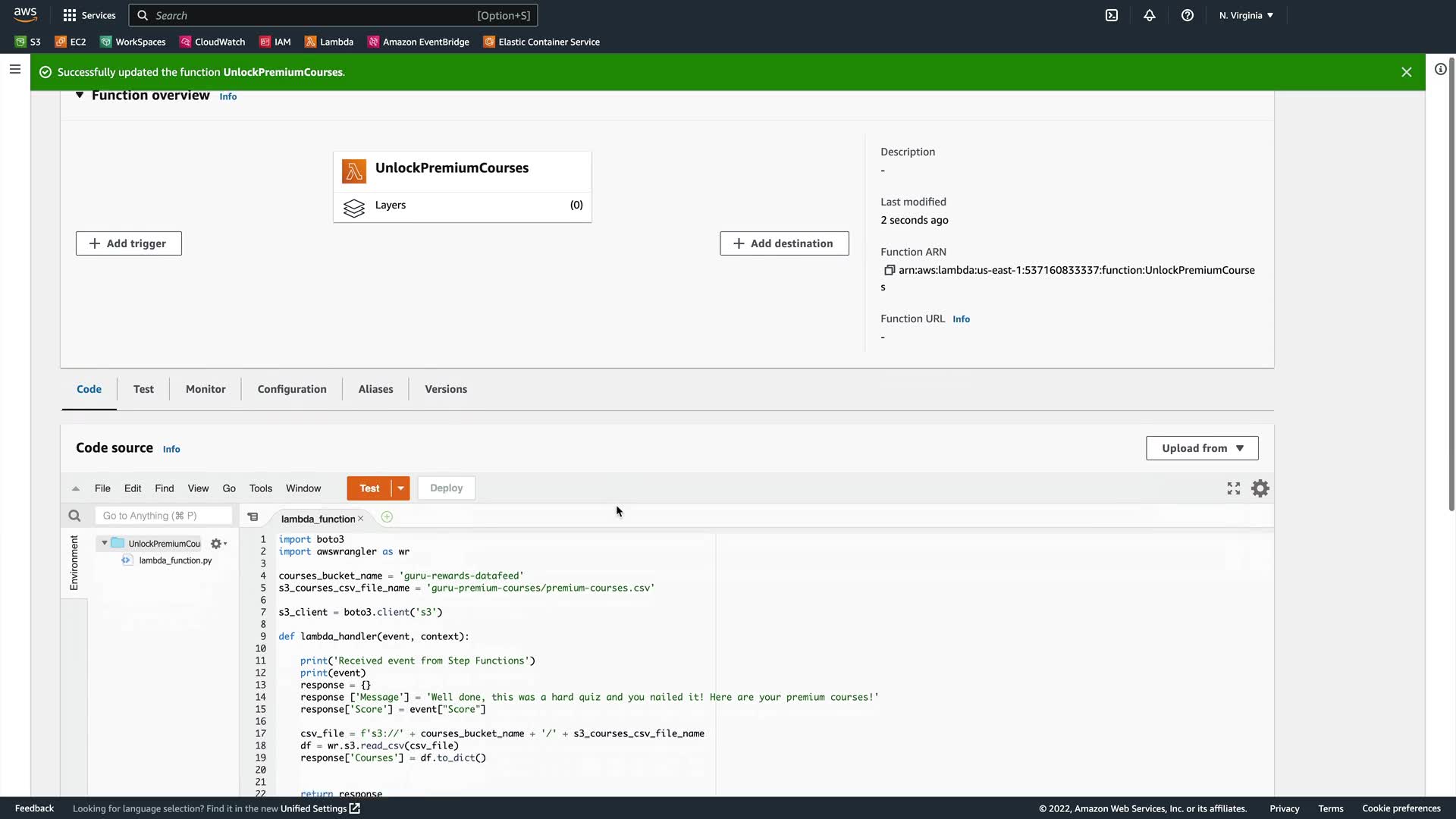Open the Tools menu in editor
Image resolution: width=1456 pixels, height=819 pixels.
[260, 488]
